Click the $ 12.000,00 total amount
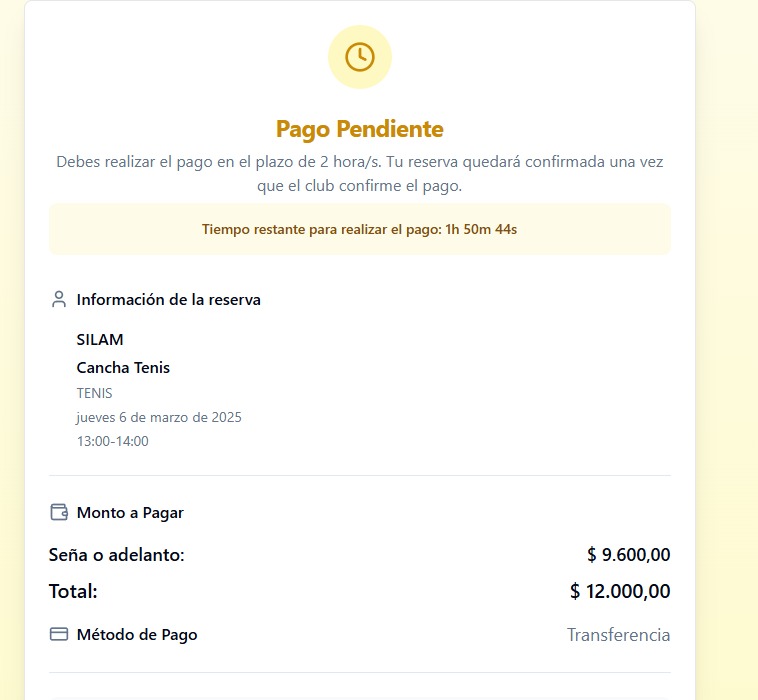758x700 pixels. point(620,591)
